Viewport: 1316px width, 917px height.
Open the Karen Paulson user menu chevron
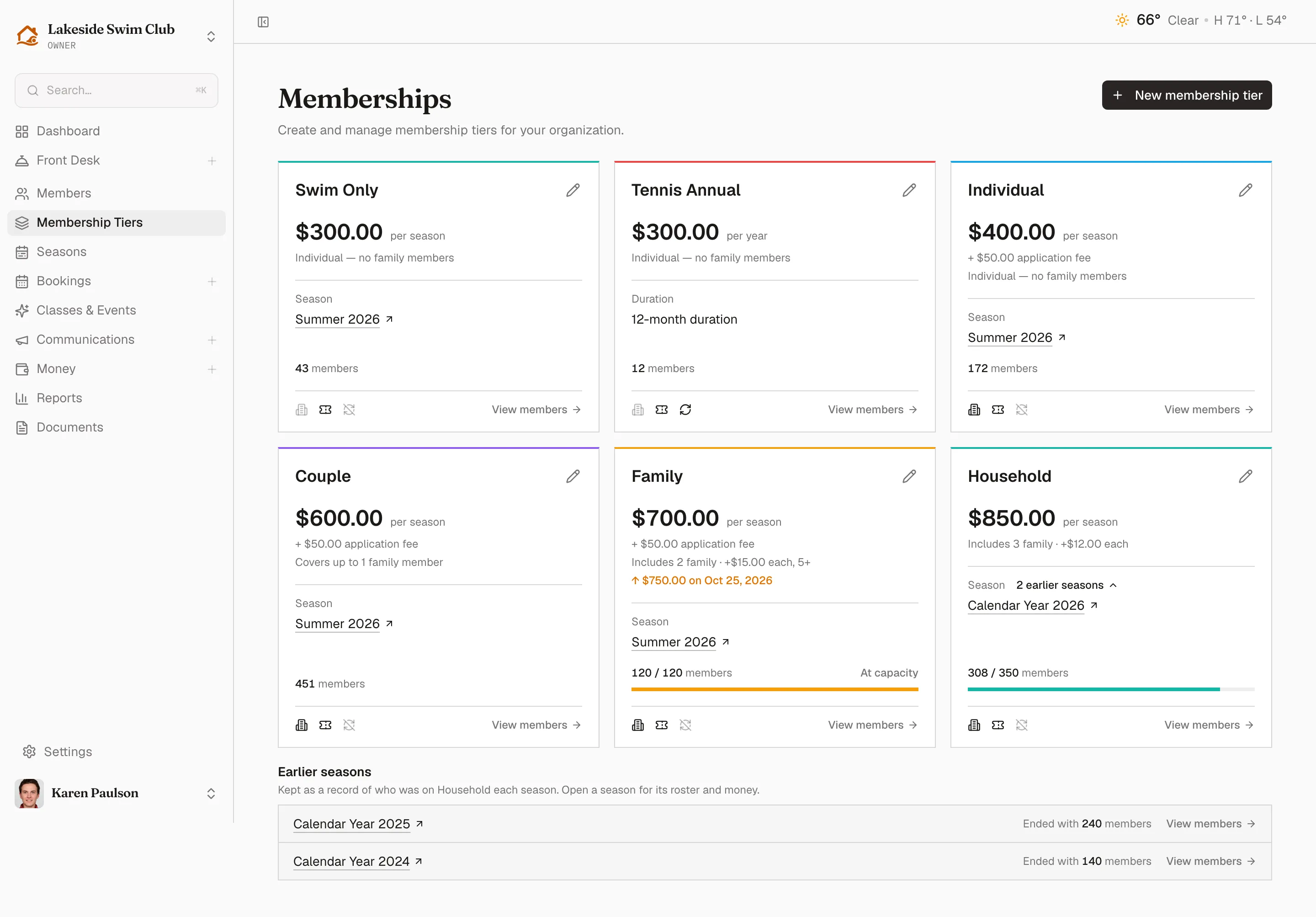click(211, 794)
